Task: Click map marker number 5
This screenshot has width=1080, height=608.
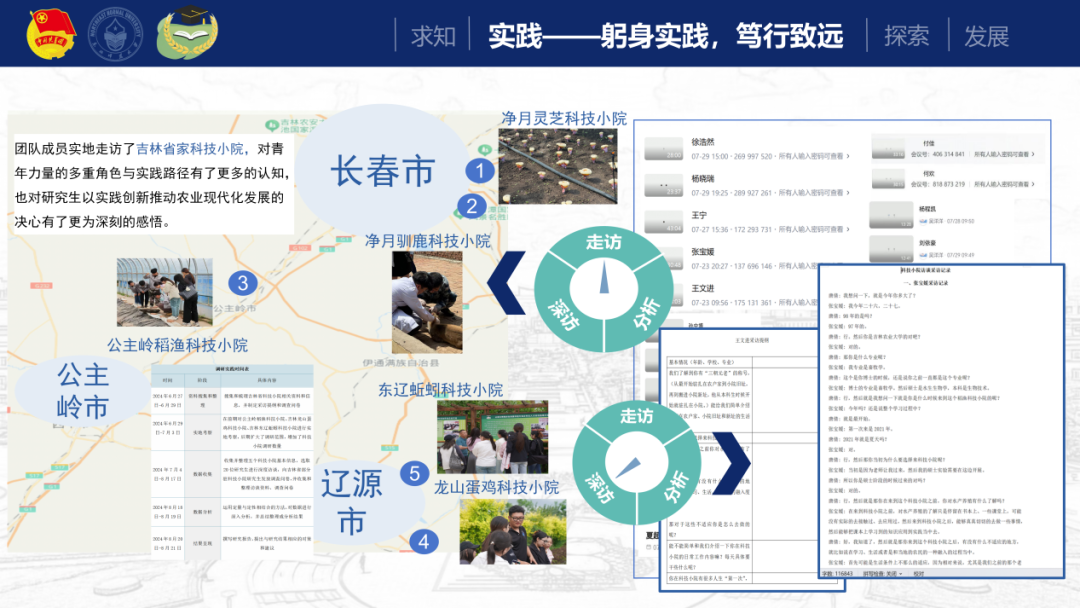Action: (413, 472)
